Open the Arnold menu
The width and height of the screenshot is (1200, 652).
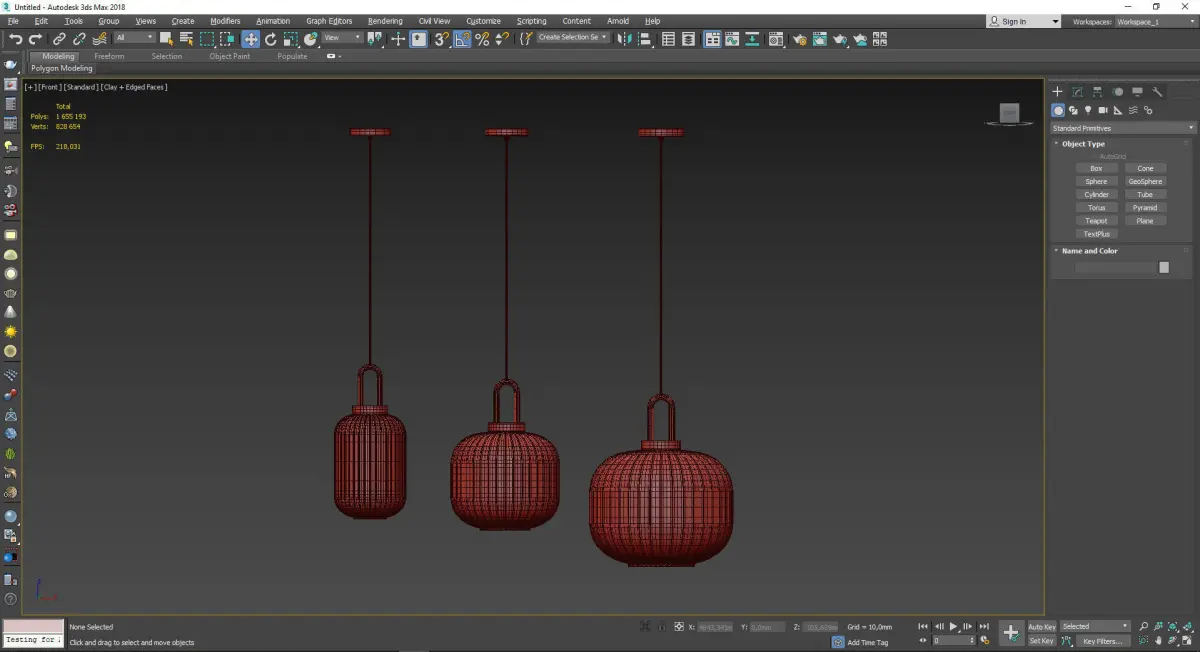click(x=618, y=21)
